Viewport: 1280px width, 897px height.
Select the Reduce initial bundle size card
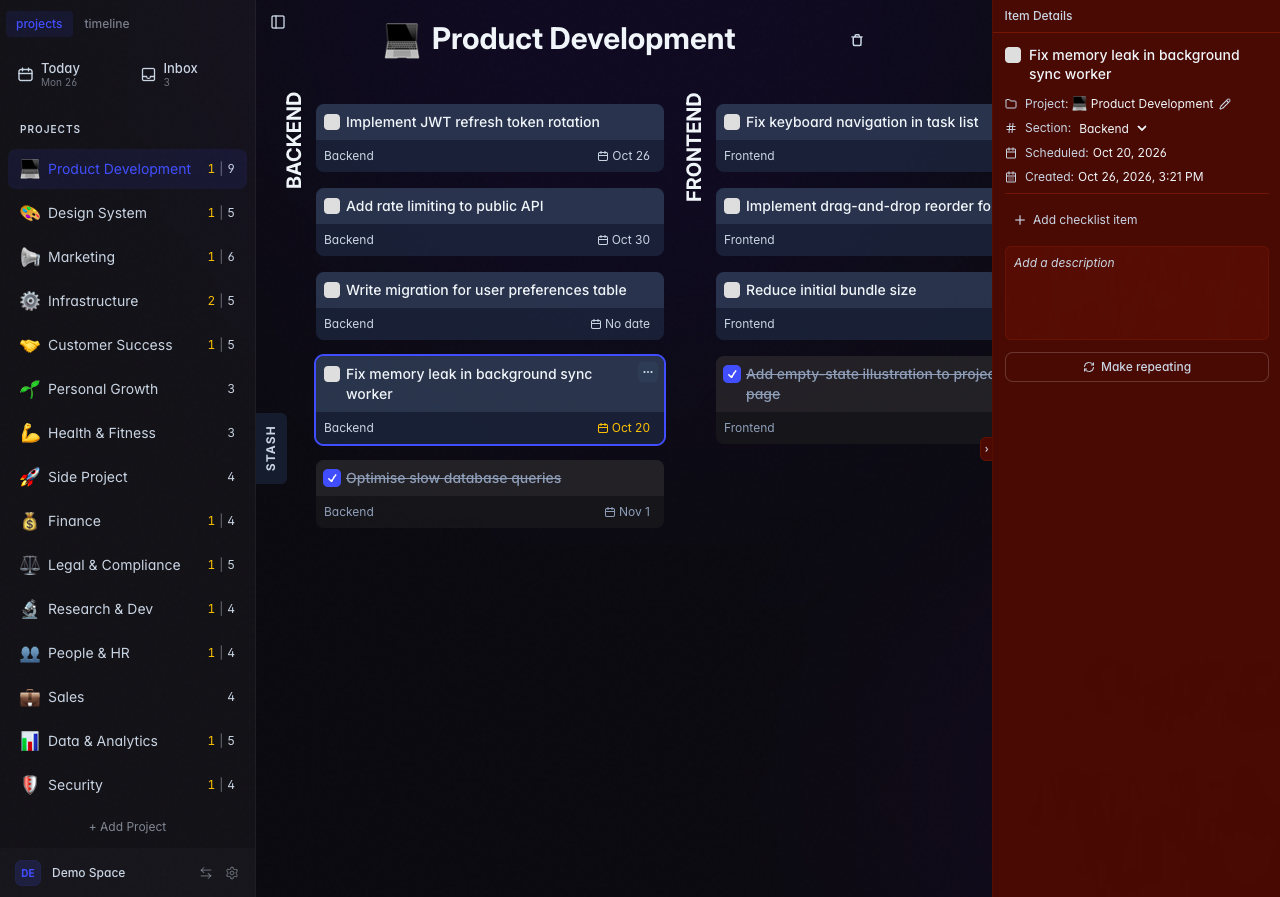point(854,306)
